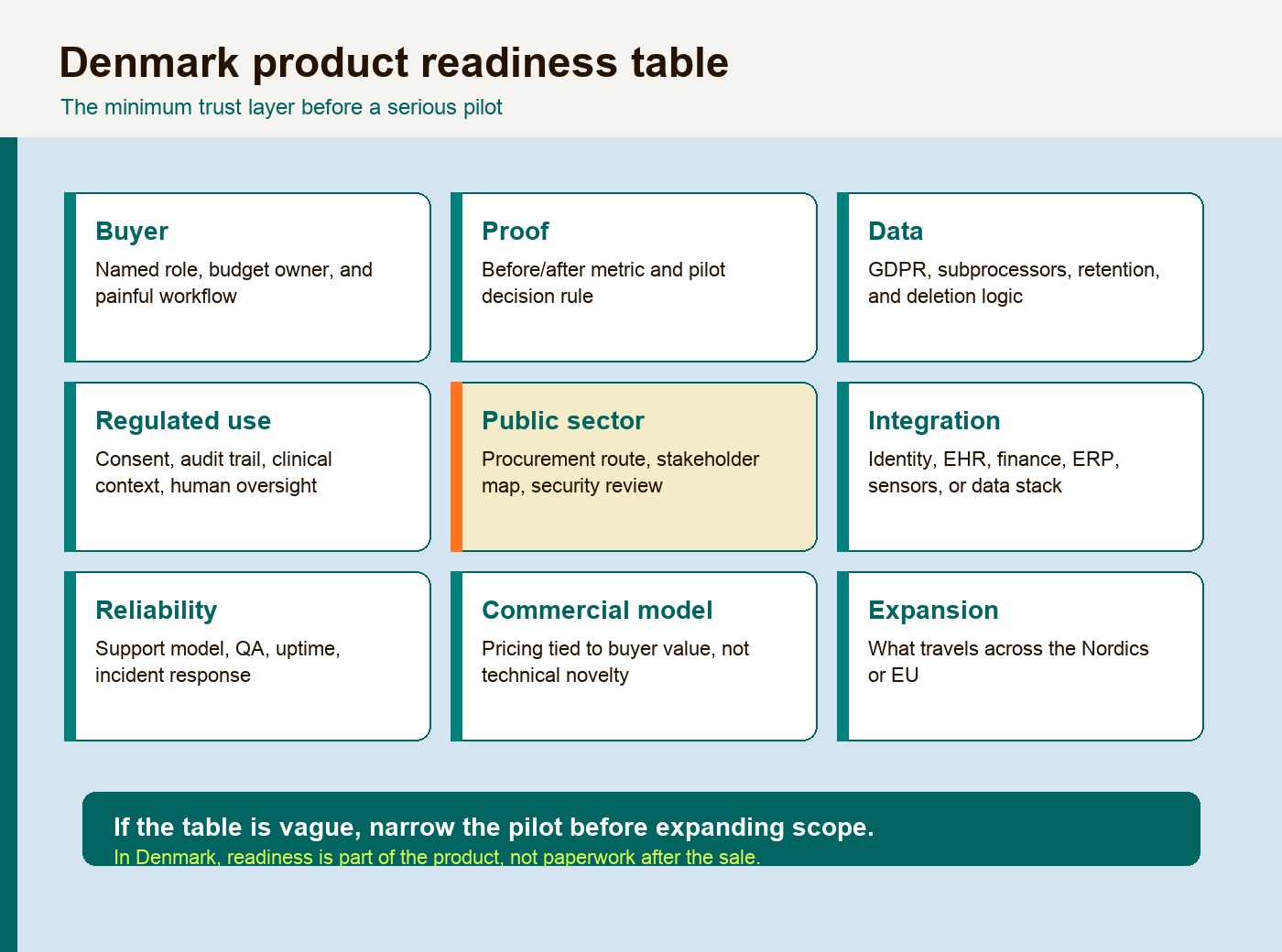This screenshot has height=952, width=1282.
Task: Click the 'Expansion' card heading
Action: (x=933, y=610)
